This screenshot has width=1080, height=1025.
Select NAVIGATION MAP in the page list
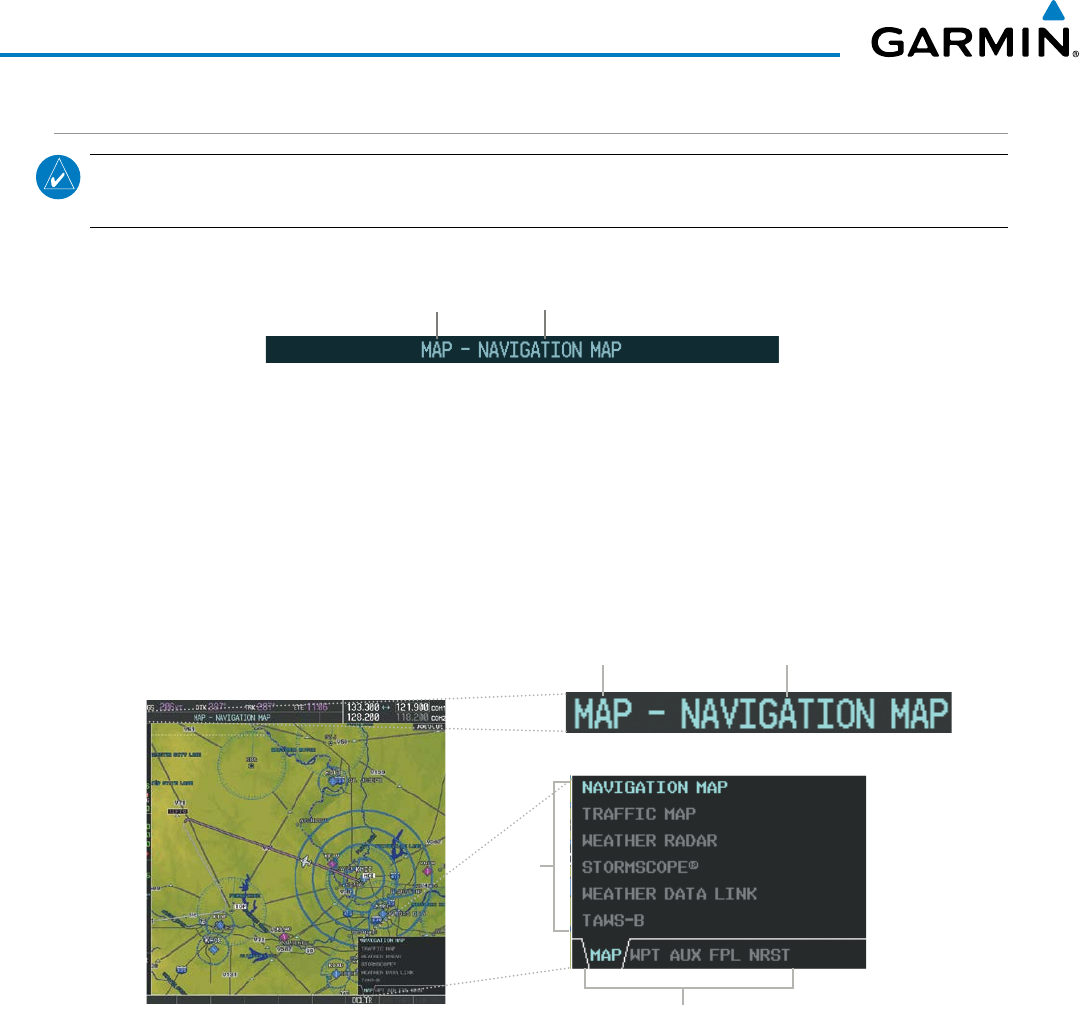click(654, 787)
